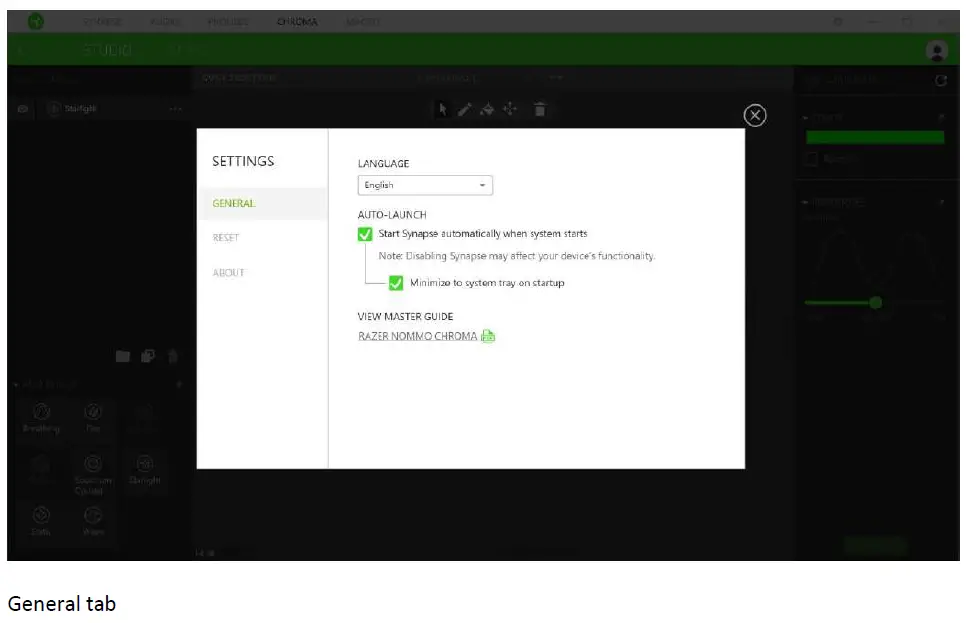Open the About settings tab

[x=230, y=274]
